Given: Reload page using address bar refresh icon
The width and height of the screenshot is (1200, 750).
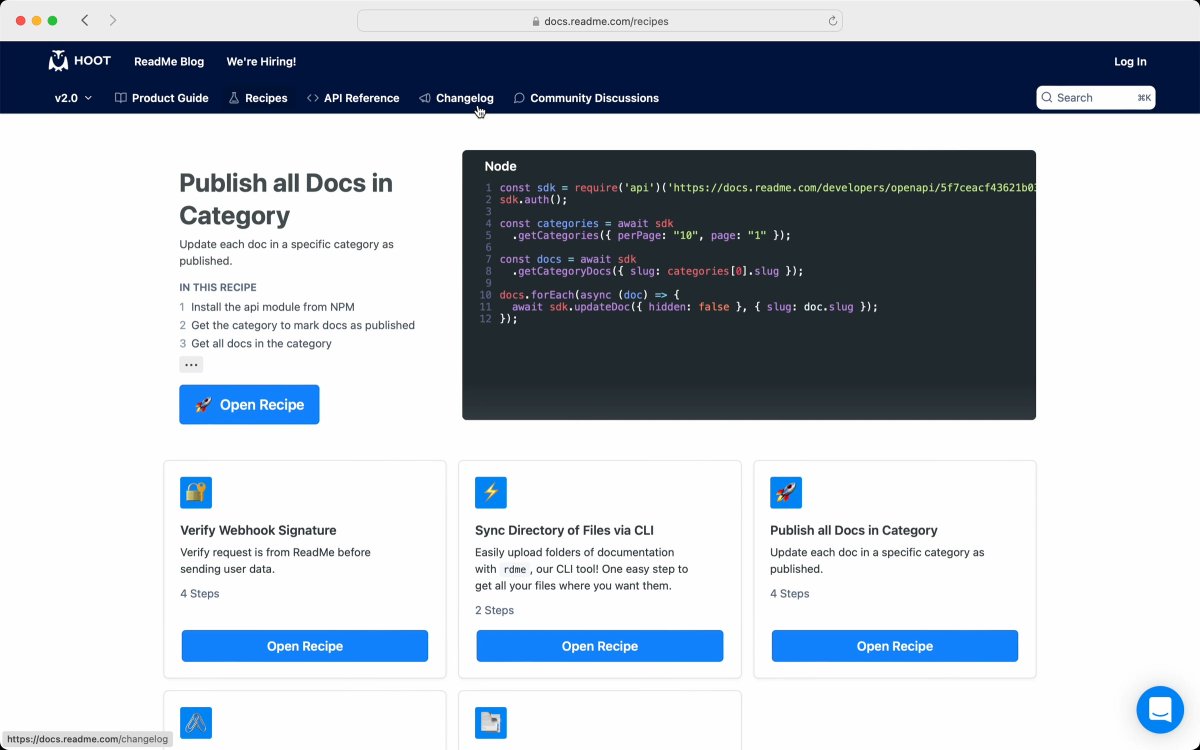Looking at the screenshot, I should pyautogui.click(x=832, y=21).
